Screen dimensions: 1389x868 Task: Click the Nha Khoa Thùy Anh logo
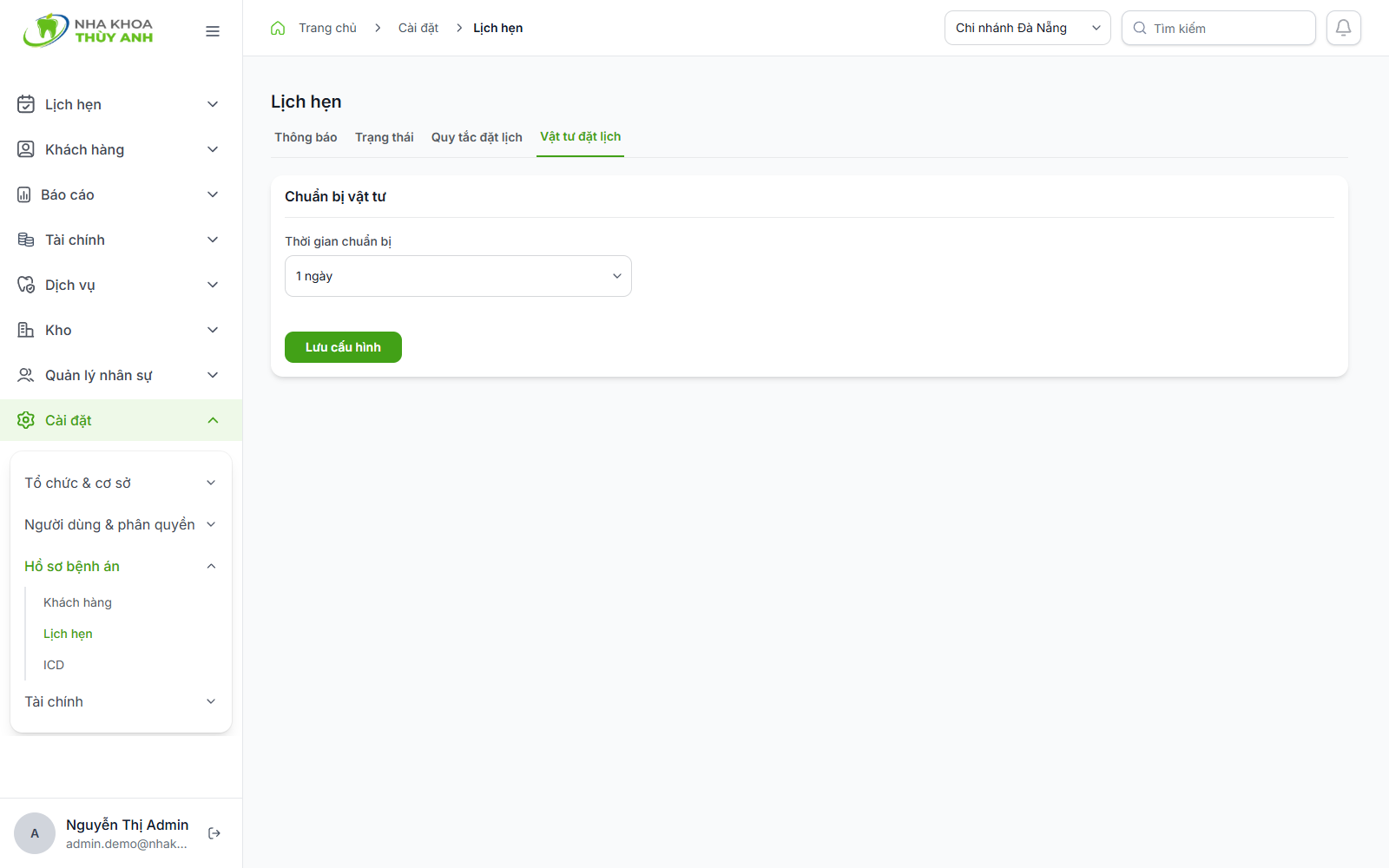[x=88, y=30]
